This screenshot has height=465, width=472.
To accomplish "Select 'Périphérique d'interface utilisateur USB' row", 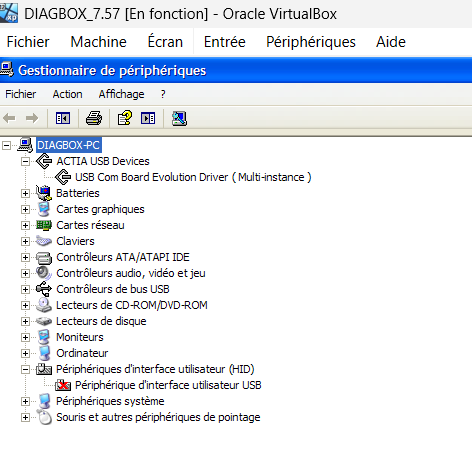I will (x=168, y=385).
